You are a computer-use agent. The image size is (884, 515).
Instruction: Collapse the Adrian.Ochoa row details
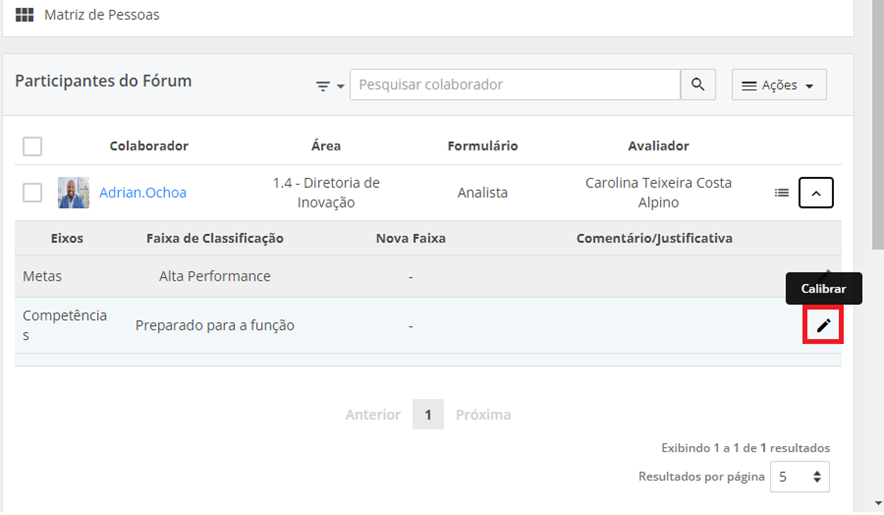pos(816,192)
